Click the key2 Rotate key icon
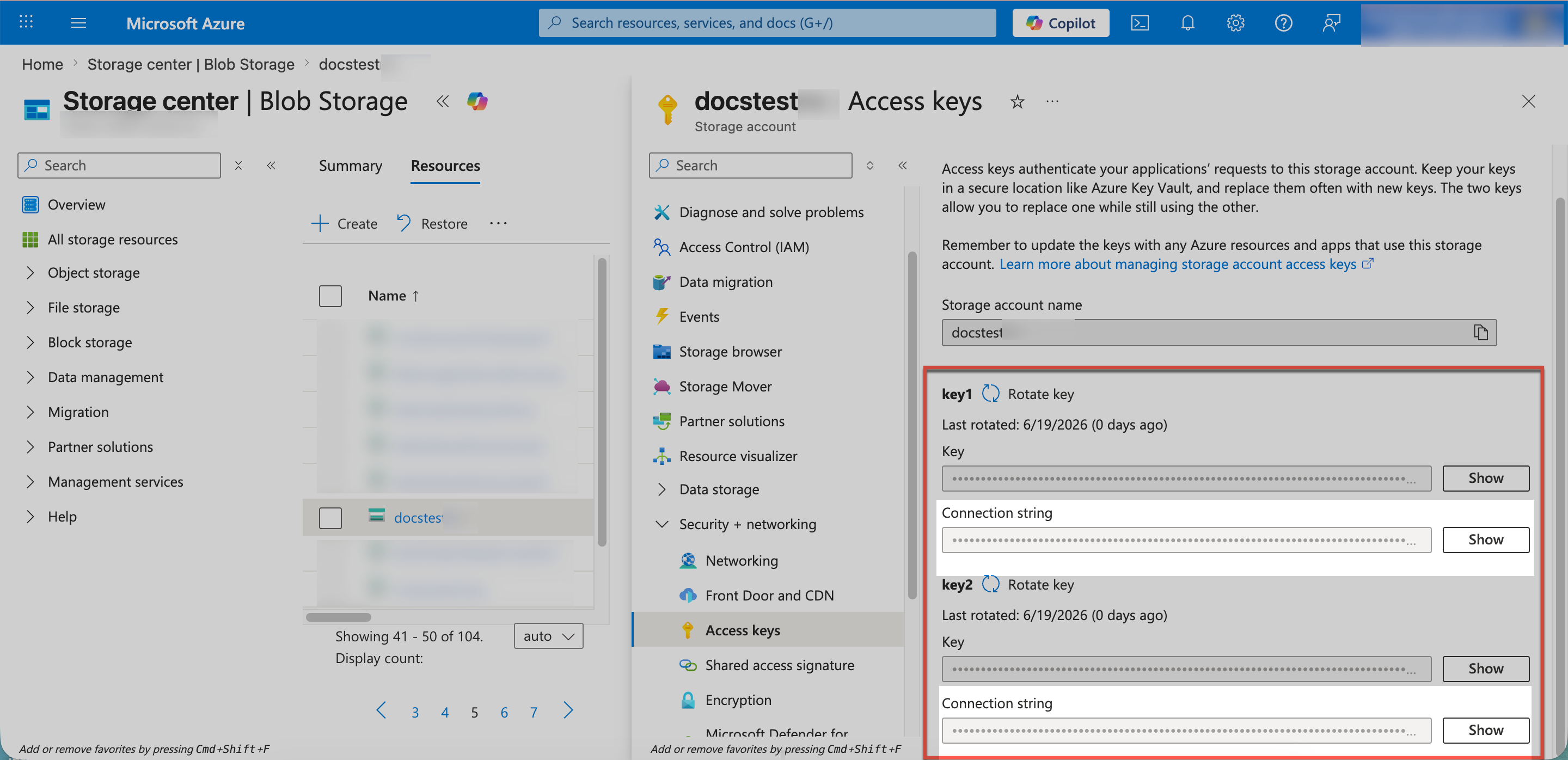 (990, 584)
